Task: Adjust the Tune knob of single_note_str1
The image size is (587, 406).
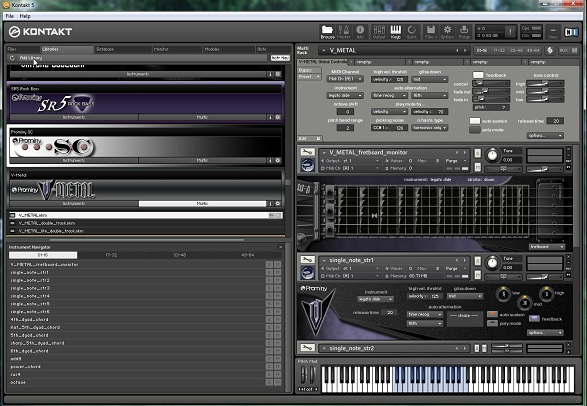Action: (x=492, y=263)
